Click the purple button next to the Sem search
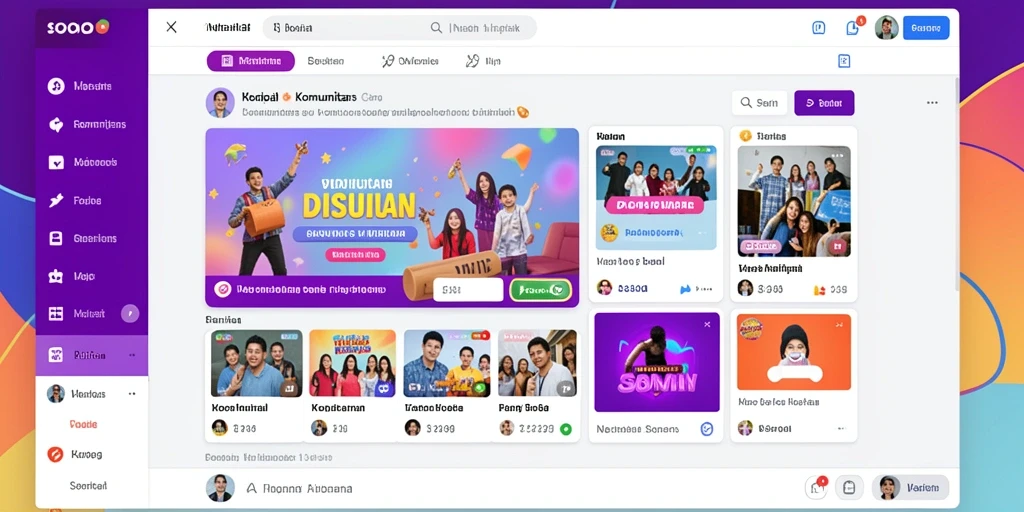The height and width of the screenshot is (512, 1024). [x=824, y=103]
